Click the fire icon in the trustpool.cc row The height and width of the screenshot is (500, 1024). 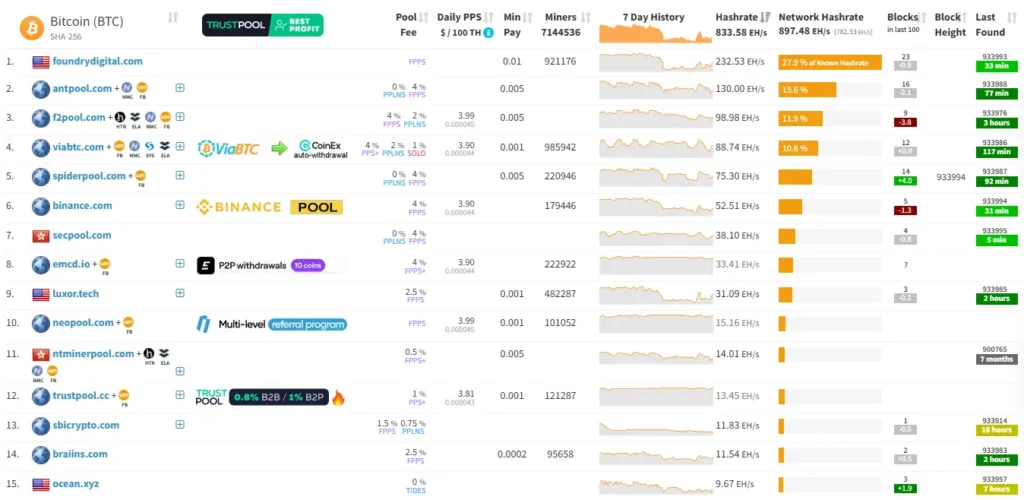pos(339,397)
